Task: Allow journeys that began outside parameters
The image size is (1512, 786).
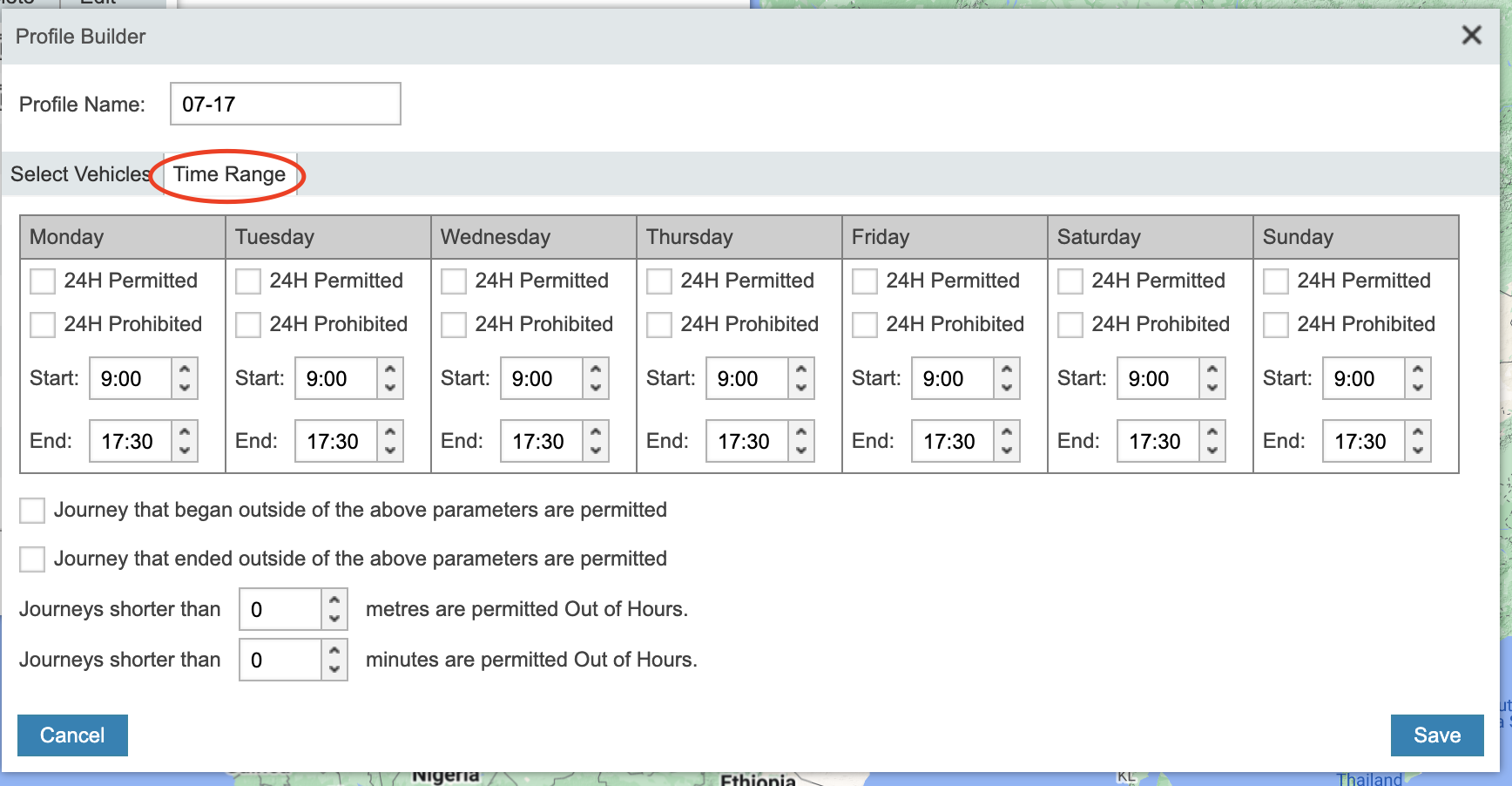Action: (32, 511)
